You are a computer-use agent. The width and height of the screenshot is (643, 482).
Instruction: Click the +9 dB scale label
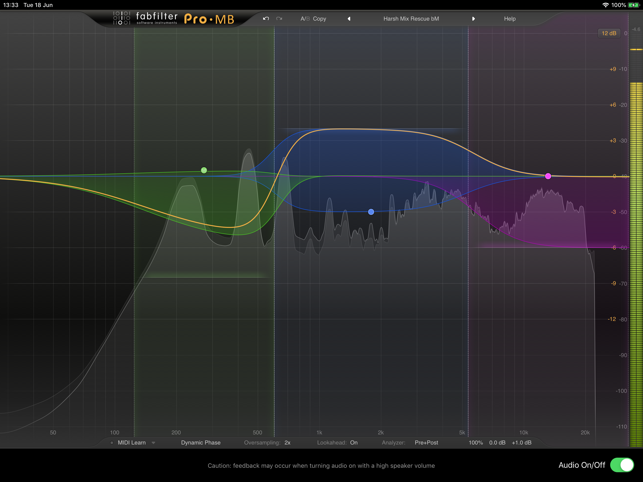[613, 69]
